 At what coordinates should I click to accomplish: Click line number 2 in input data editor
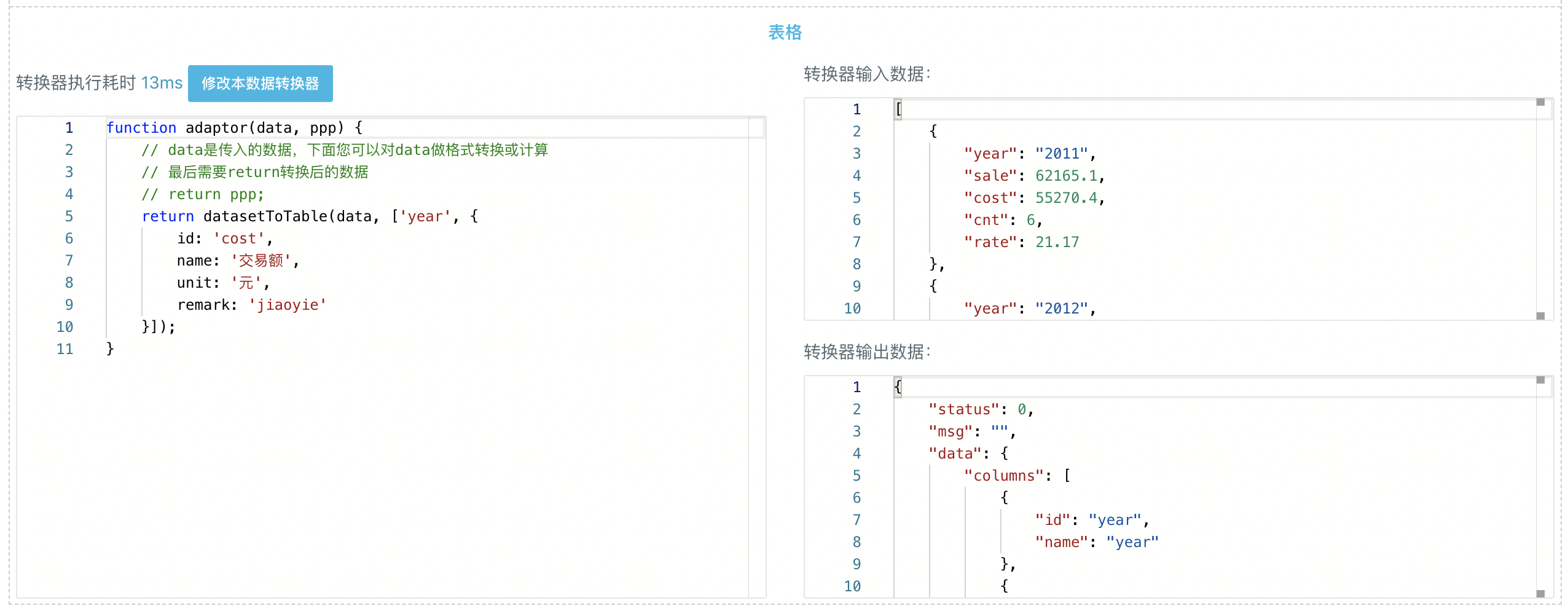(x=857, y=132)
